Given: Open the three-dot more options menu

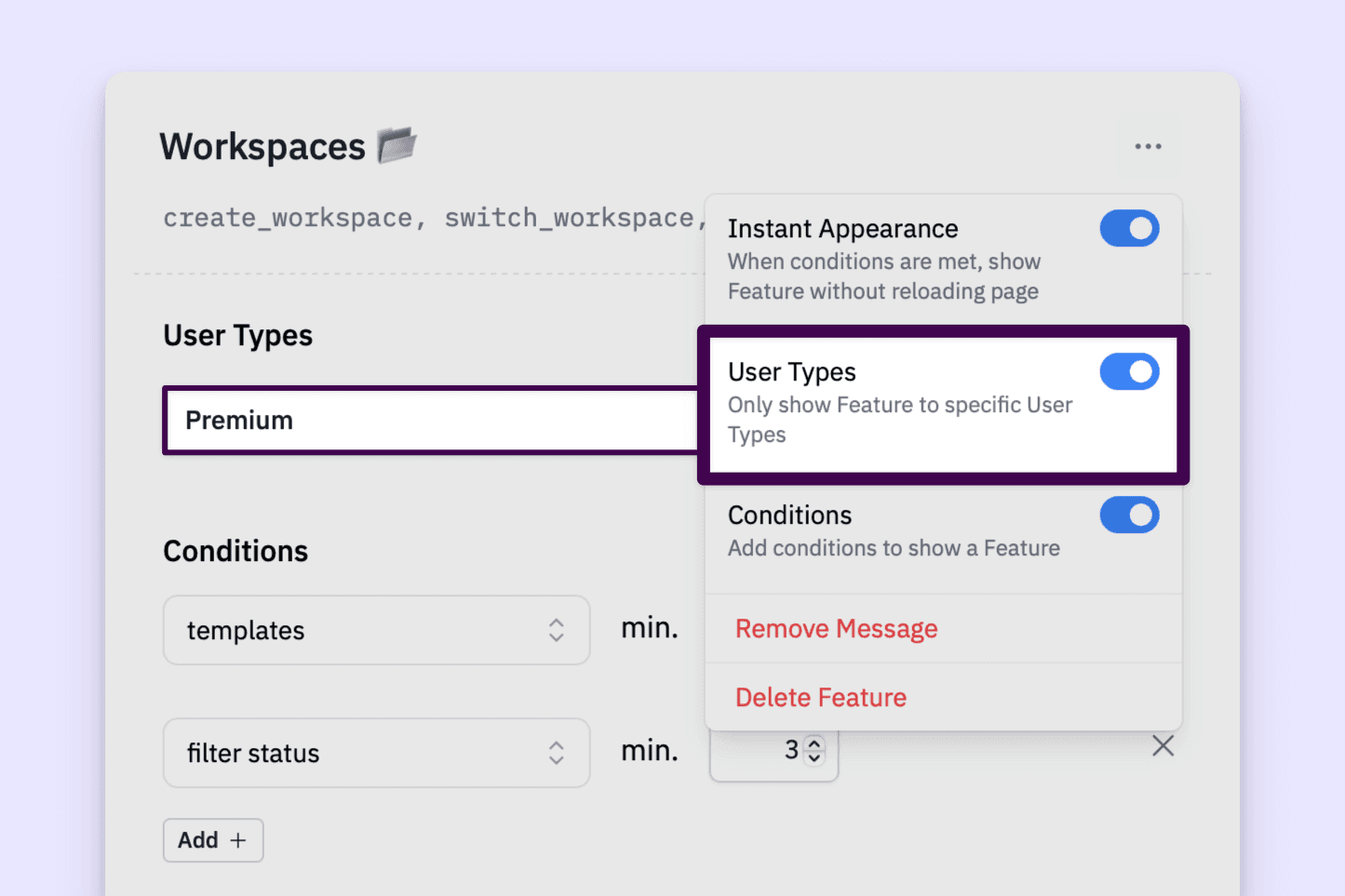Looking at the screenshot, I should [x=1148, y=147].
